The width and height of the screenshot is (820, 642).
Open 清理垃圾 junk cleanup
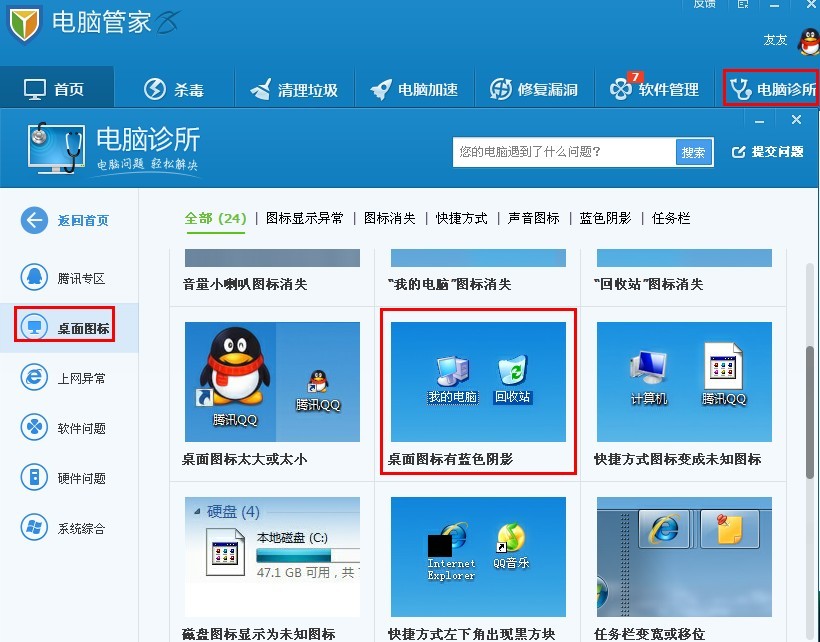click(x=294, y=89)
